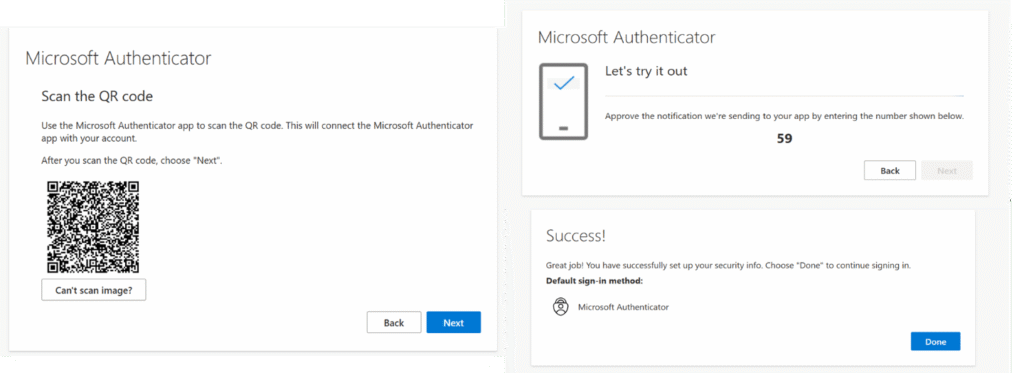Click the 'Use the Microsoft Authenticator app' paragraph
This screenshot has width=1024, height=373.
257,132
